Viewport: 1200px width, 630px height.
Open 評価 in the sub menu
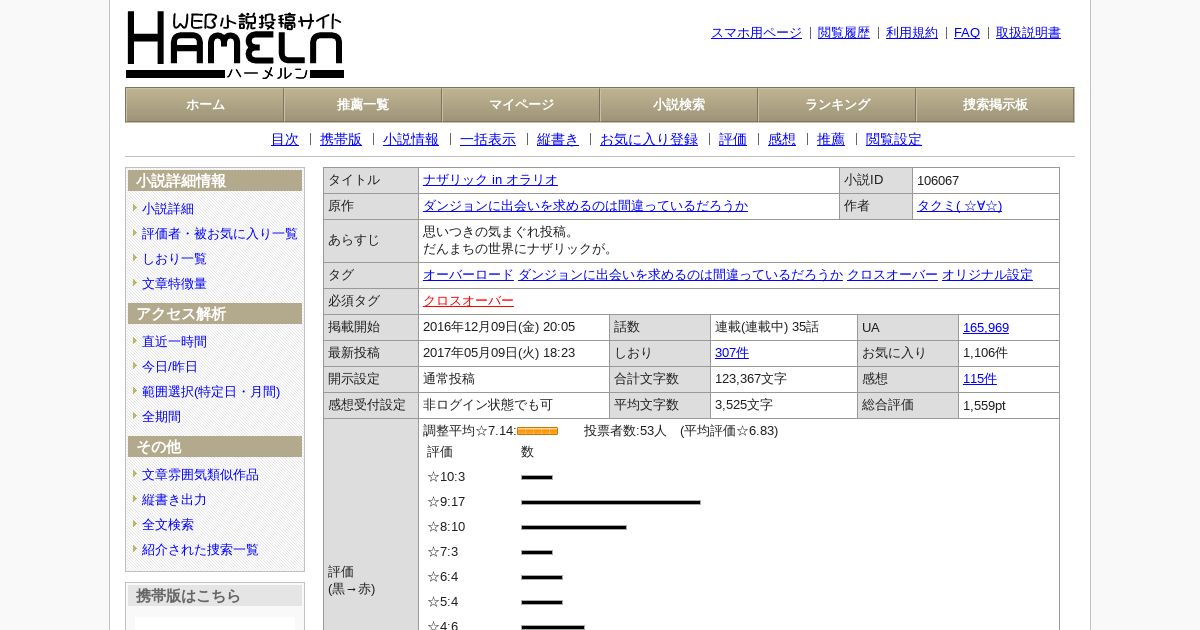733,140
